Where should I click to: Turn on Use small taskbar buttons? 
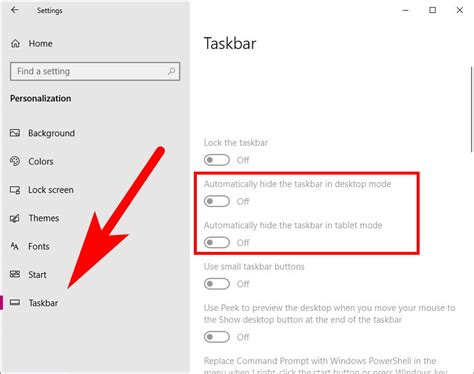(217, 284)
